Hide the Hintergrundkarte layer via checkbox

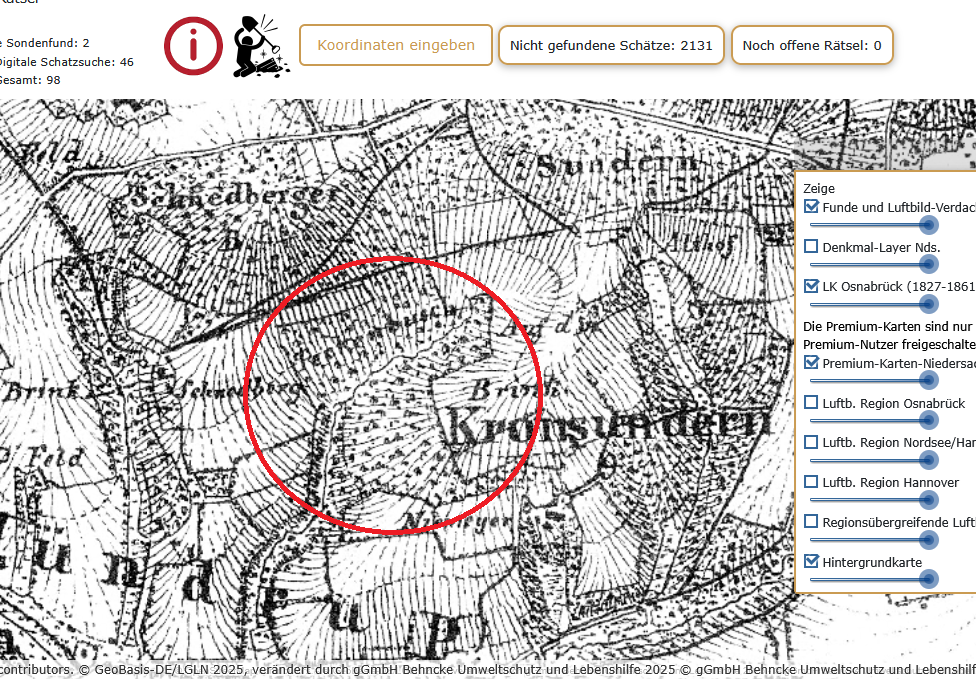pyautogui.click(x=812, y=561)
